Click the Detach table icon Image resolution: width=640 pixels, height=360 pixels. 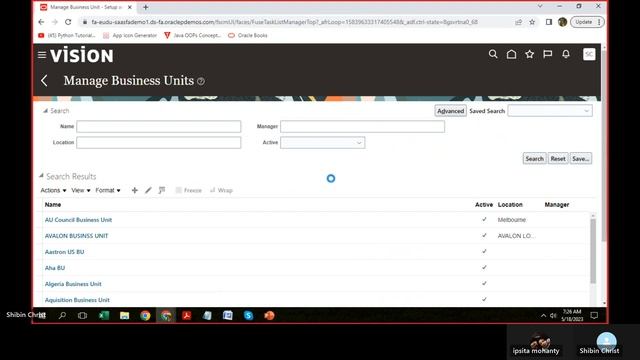coord(162,190)
